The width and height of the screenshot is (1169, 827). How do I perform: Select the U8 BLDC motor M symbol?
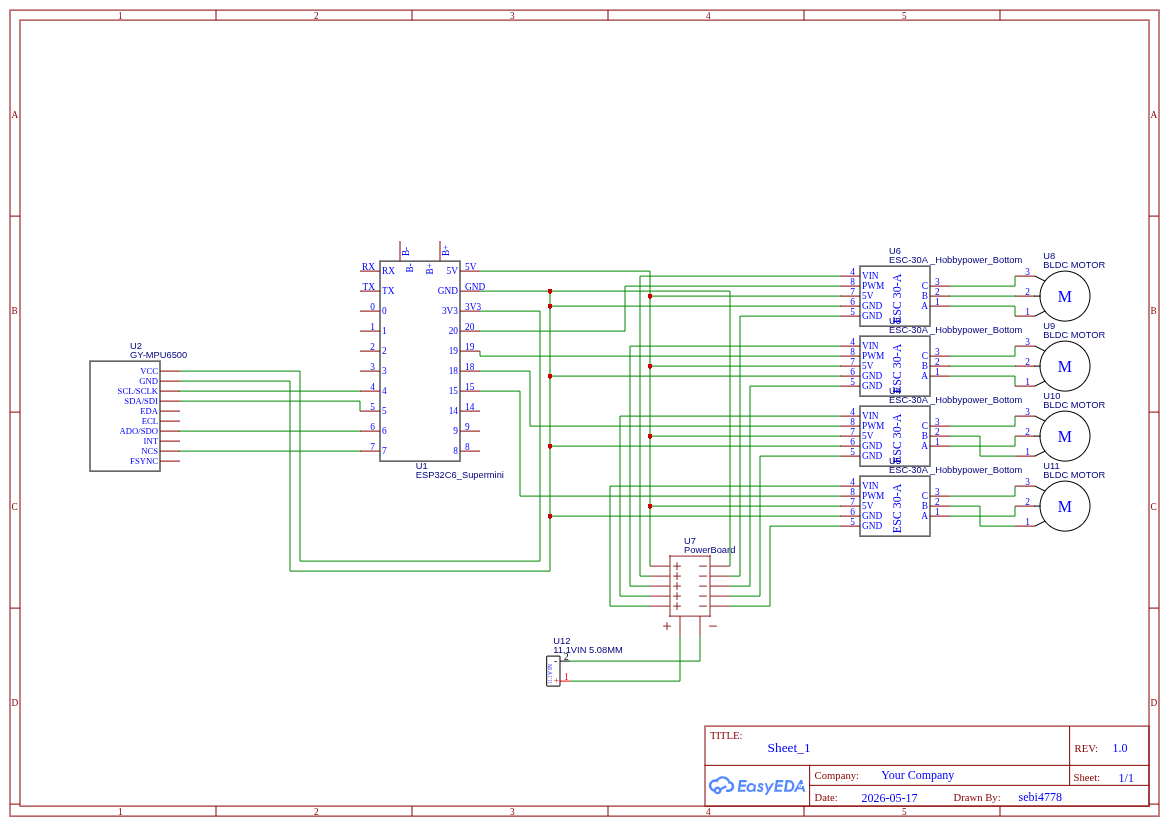tap(1065, 296)
